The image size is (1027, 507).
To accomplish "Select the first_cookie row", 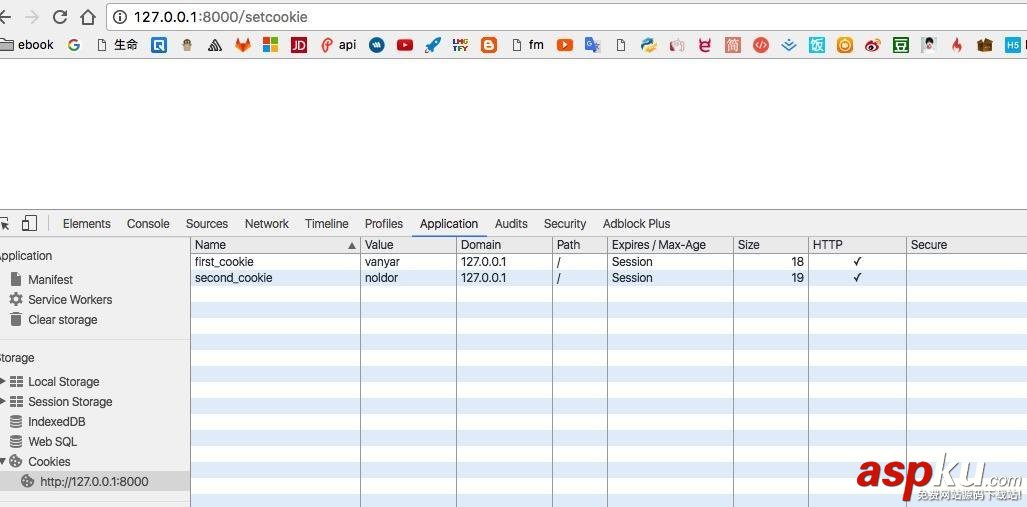I will tap(609, 261).
